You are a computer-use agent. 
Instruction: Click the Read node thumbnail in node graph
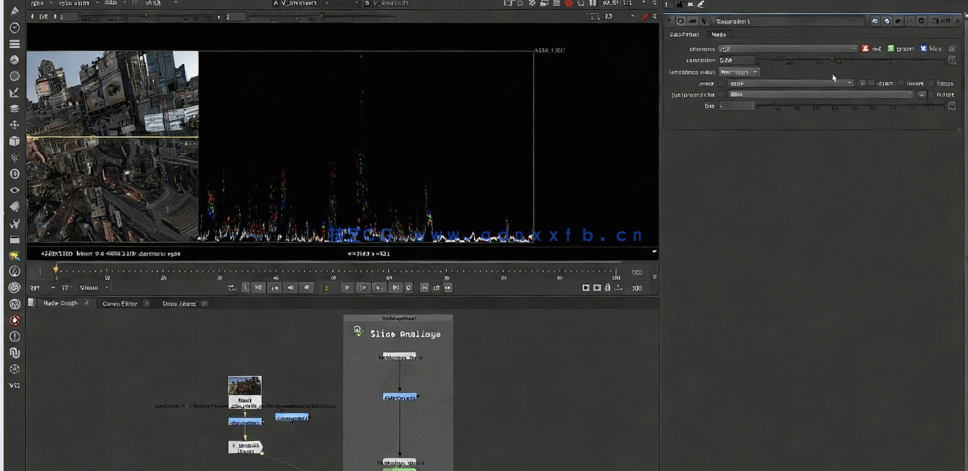click(245, 386)
